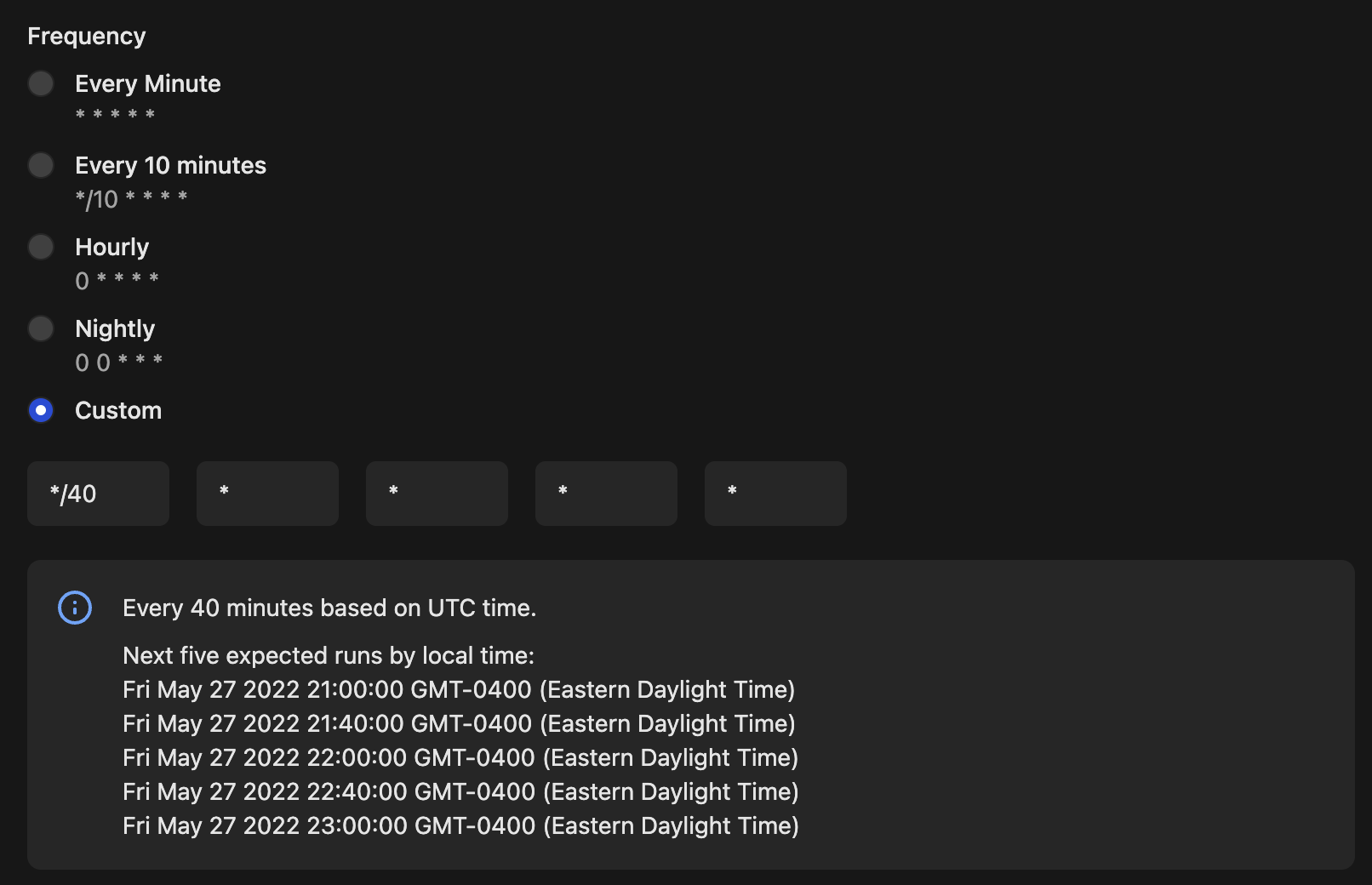Click the "Nightly" option label
Screen dimensions: 1372x885
[x=115, y=328]
